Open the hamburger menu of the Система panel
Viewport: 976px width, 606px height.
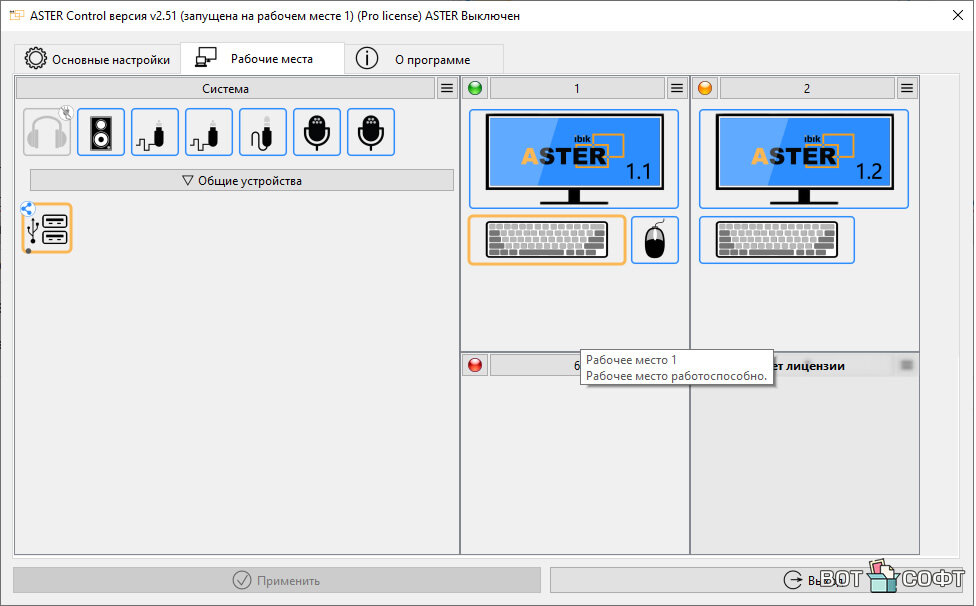[447, 89]
